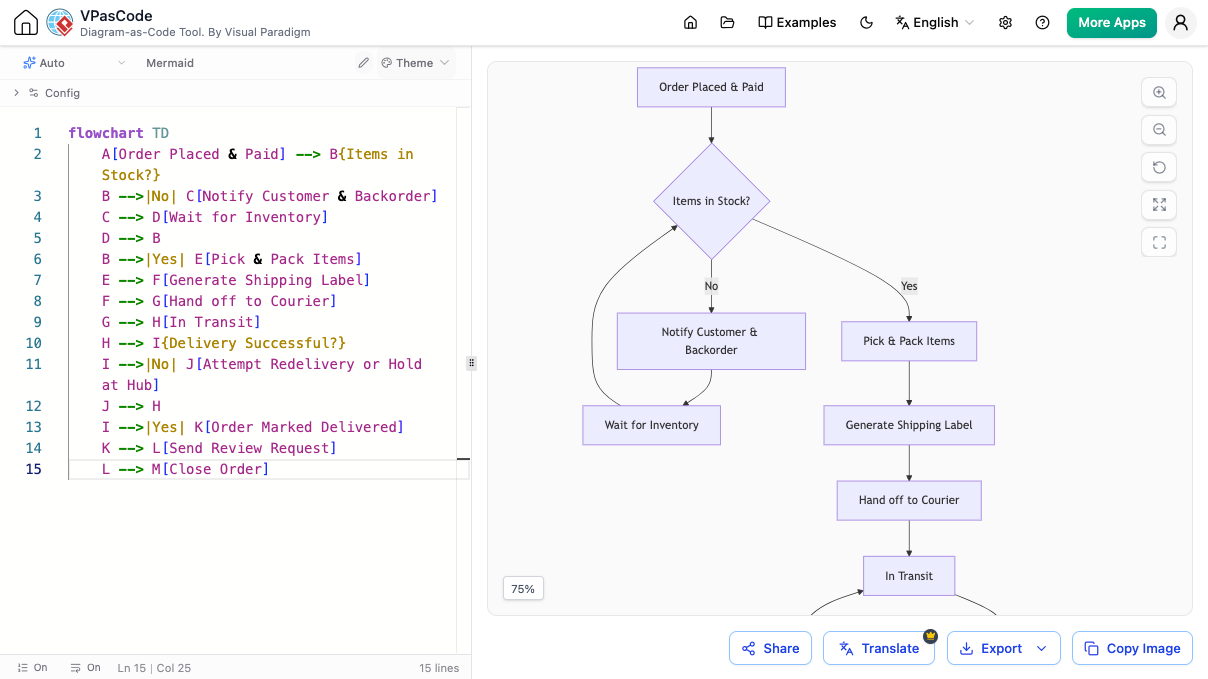Click the Config sliders icon
The image size is (1208, 679).
pos(34,93)
